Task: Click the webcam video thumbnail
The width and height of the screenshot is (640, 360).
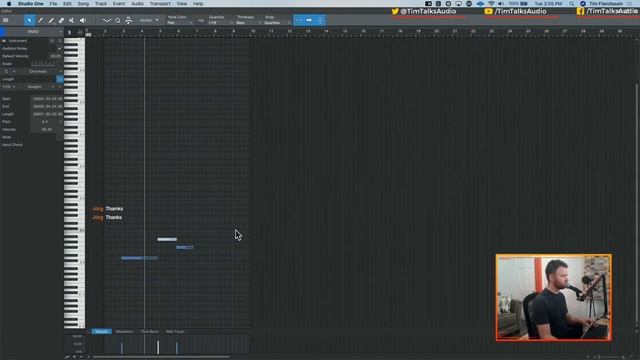Action: (x=554, y=298)
